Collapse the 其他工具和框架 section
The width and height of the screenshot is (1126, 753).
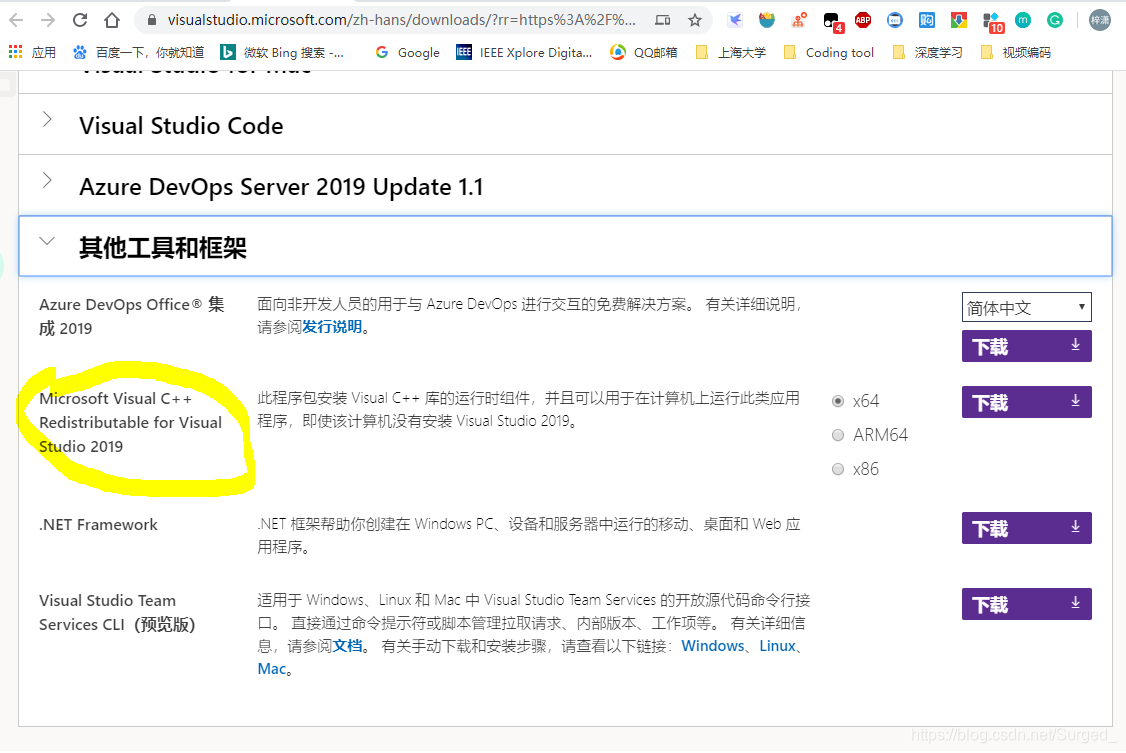(x=565, y=246)
